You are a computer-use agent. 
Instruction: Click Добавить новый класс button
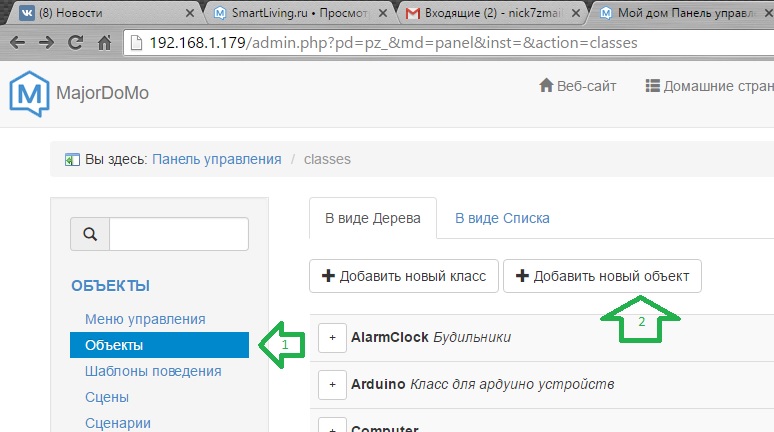coord(404,276)
